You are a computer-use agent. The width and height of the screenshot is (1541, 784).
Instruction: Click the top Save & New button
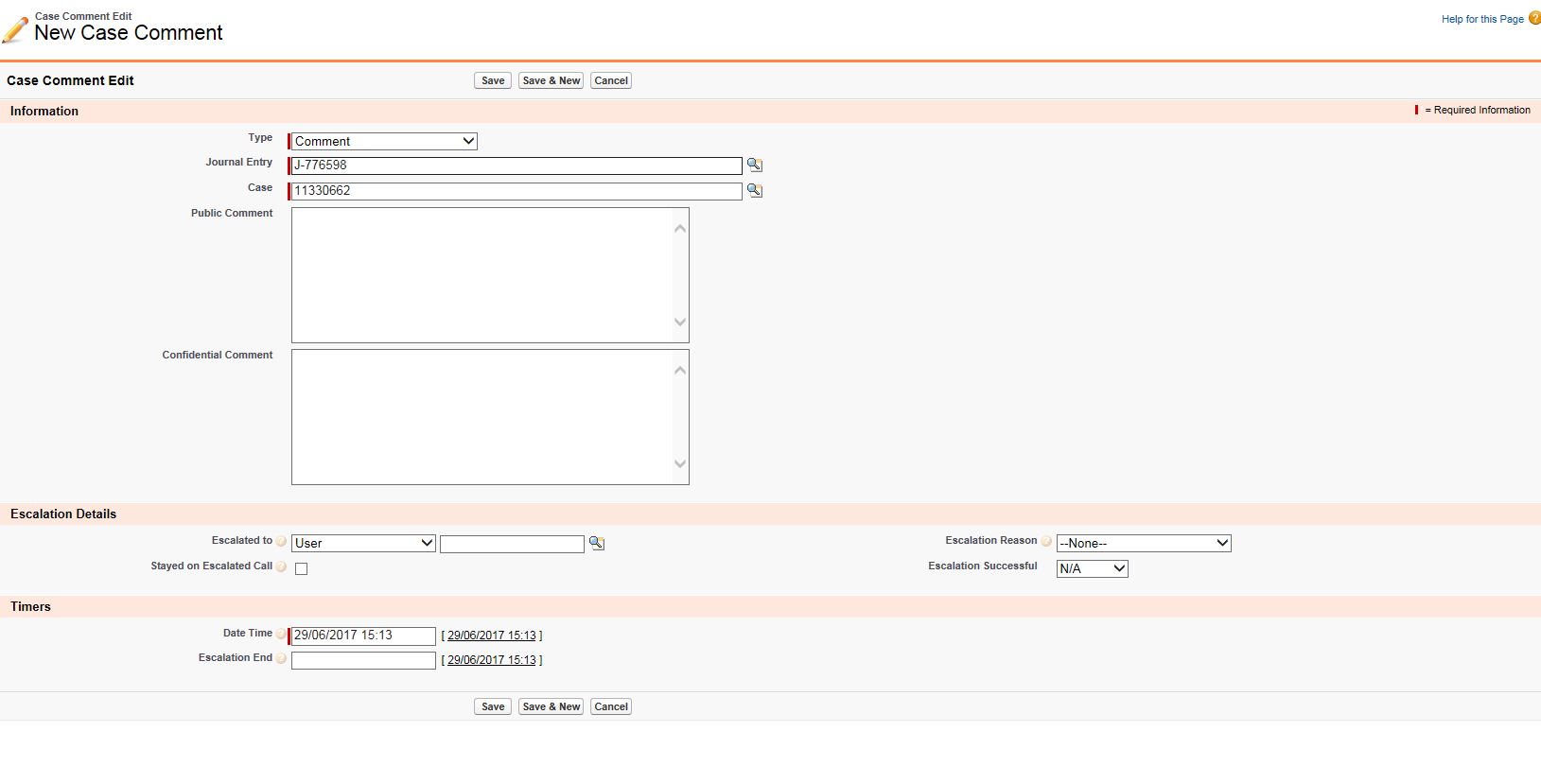point(552,81)
